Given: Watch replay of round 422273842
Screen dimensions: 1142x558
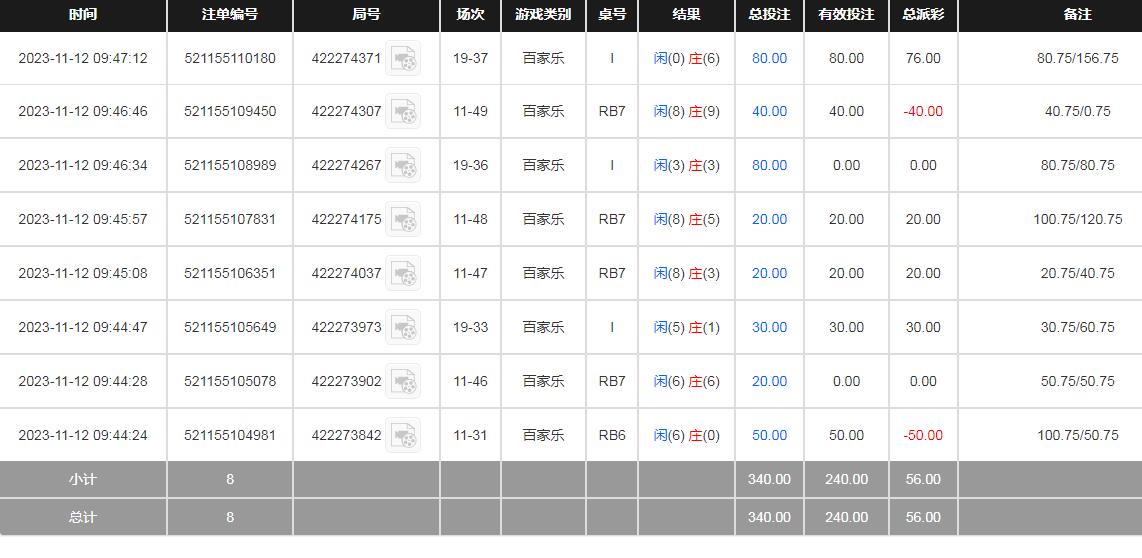Looking at the screenshot, I should coord(403,436).
